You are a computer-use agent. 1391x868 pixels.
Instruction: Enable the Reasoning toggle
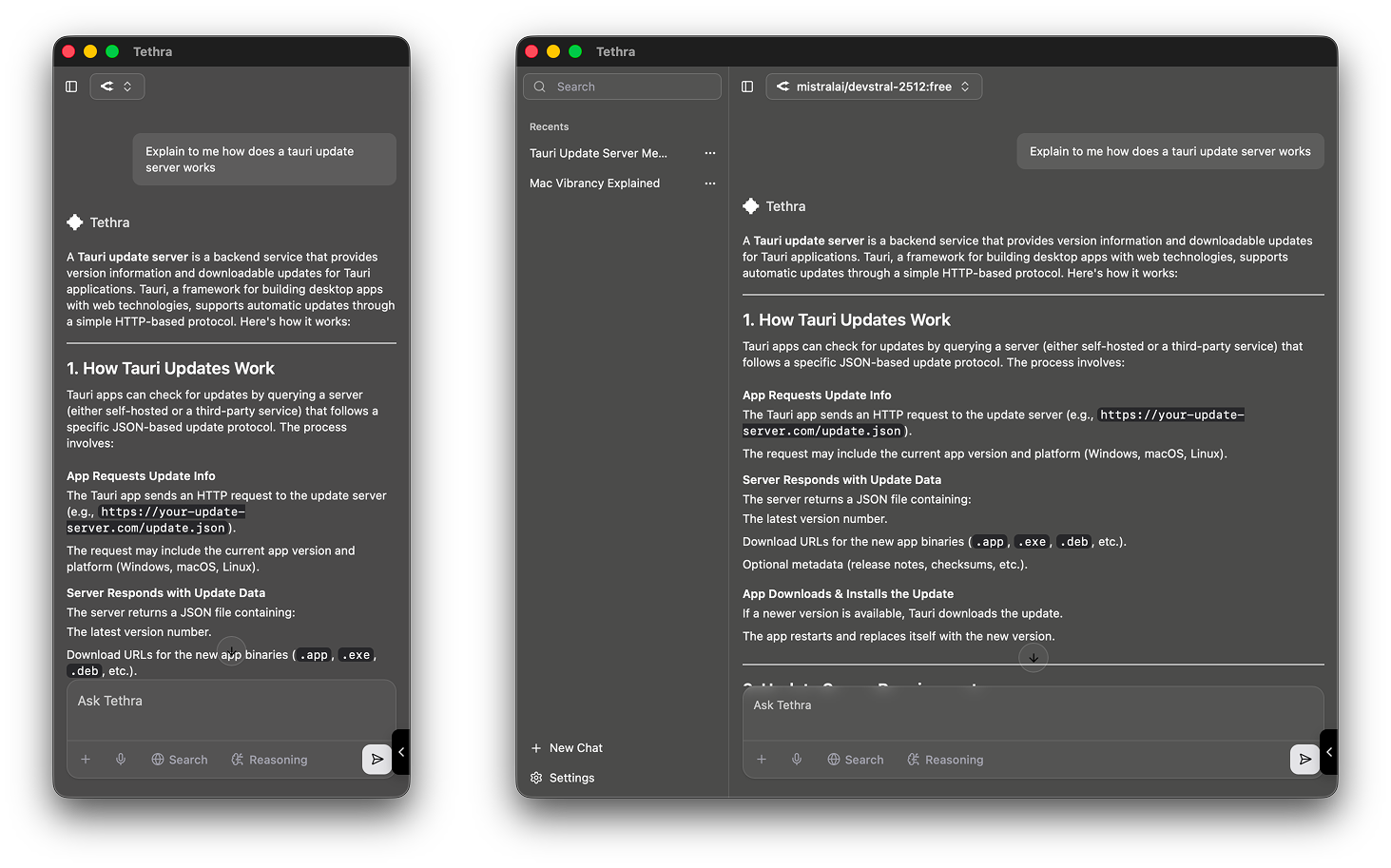coord(944,759)
